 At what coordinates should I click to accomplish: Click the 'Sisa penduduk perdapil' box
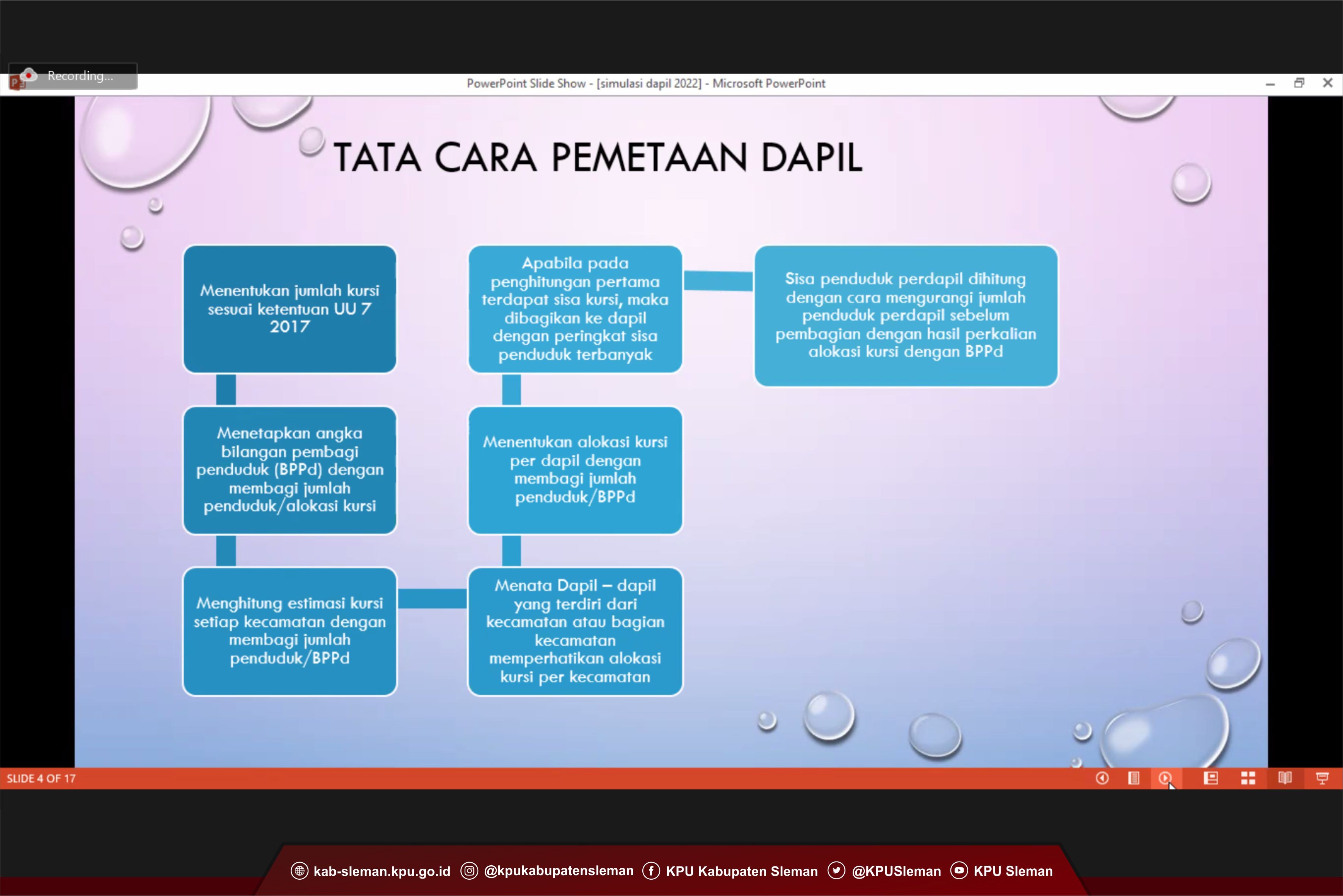[x=905, y=315]
